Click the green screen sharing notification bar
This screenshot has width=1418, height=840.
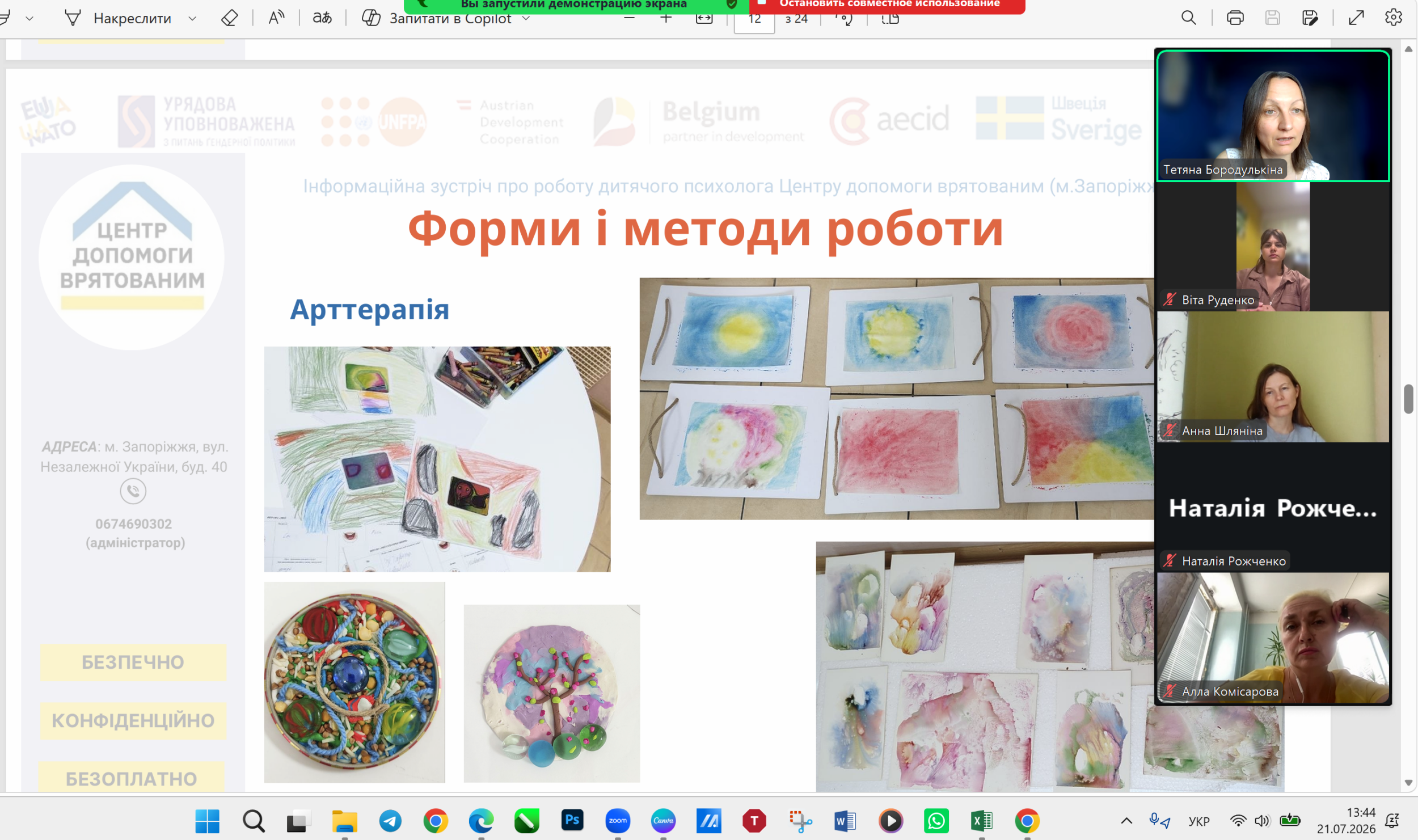(x=576, y=5)
